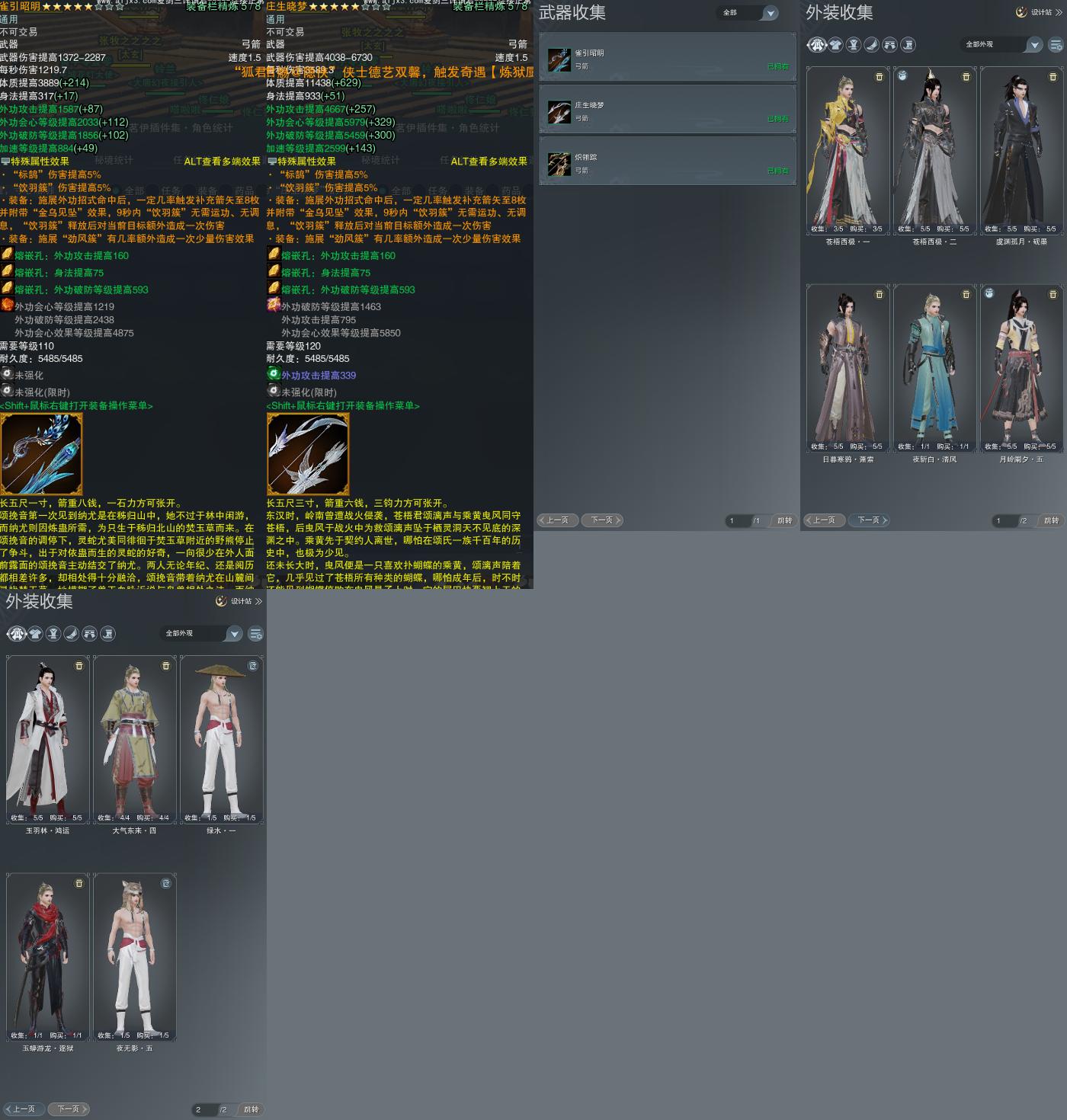Open 设计站 link in page 2 outfit panel

239,601
